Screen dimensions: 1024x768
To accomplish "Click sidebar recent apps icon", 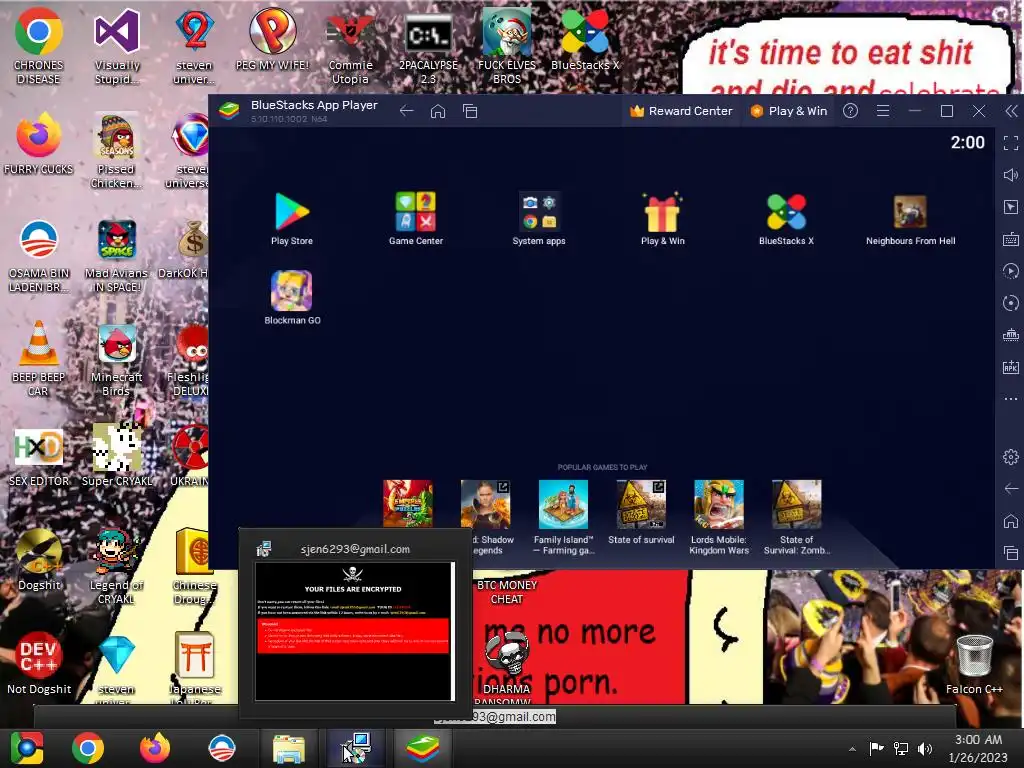I will (1010, 553).
